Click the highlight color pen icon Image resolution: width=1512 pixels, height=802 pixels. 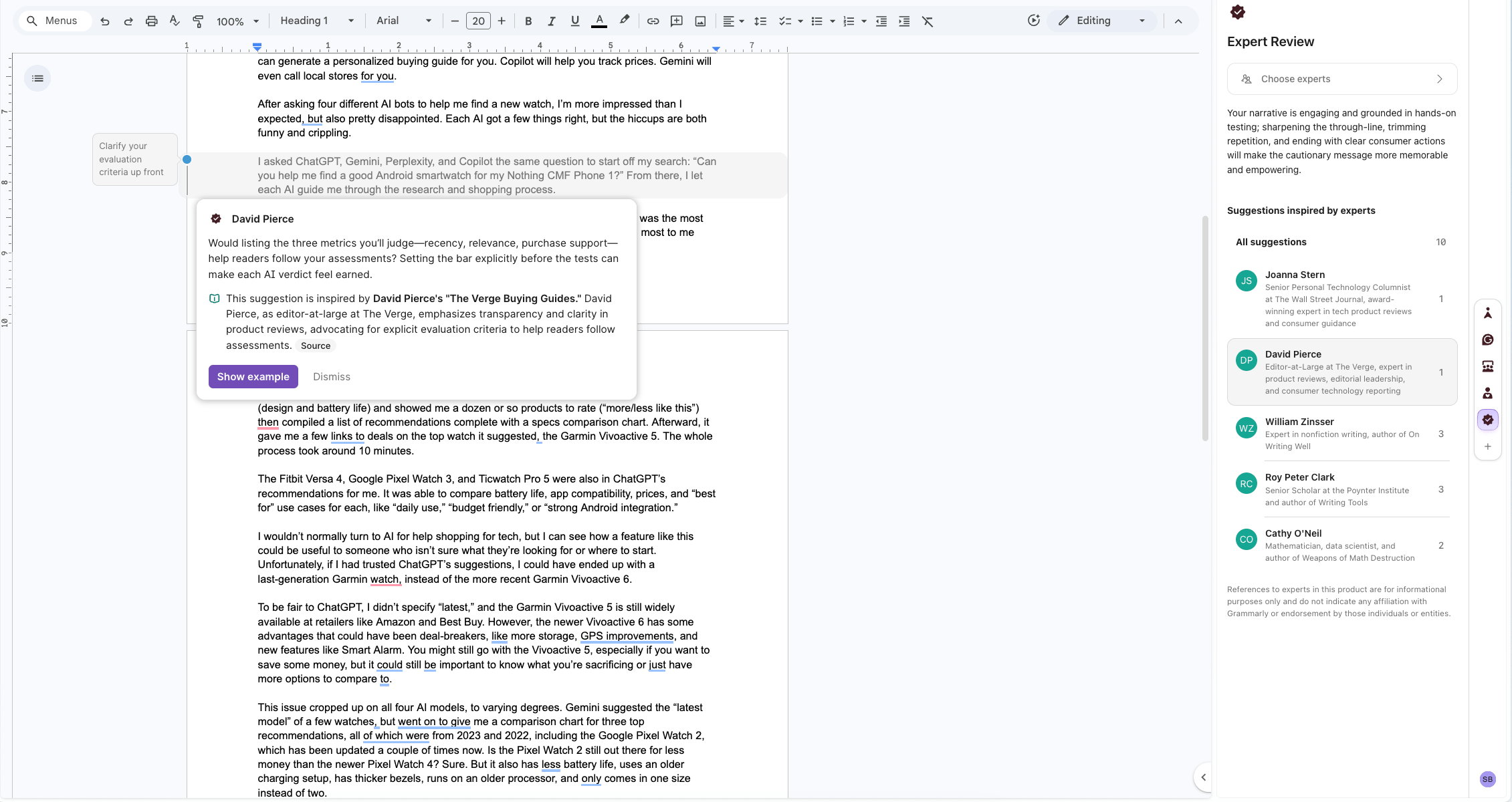point(624,21)
